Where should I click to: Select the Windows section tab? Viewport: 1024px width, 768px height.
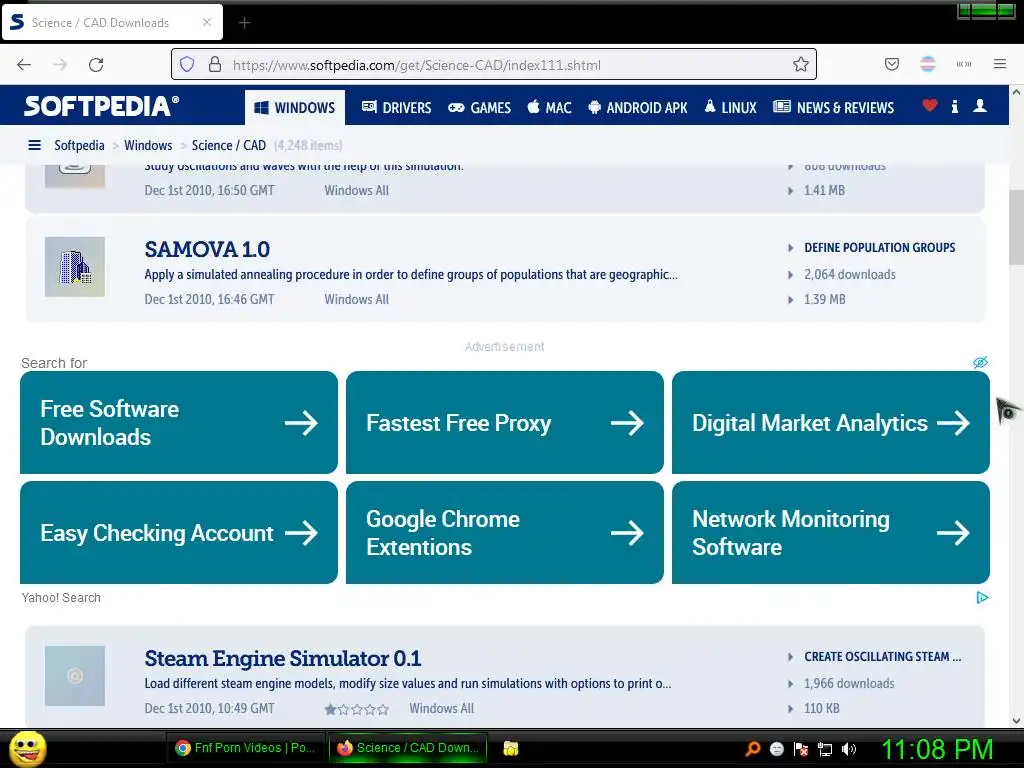295,108
